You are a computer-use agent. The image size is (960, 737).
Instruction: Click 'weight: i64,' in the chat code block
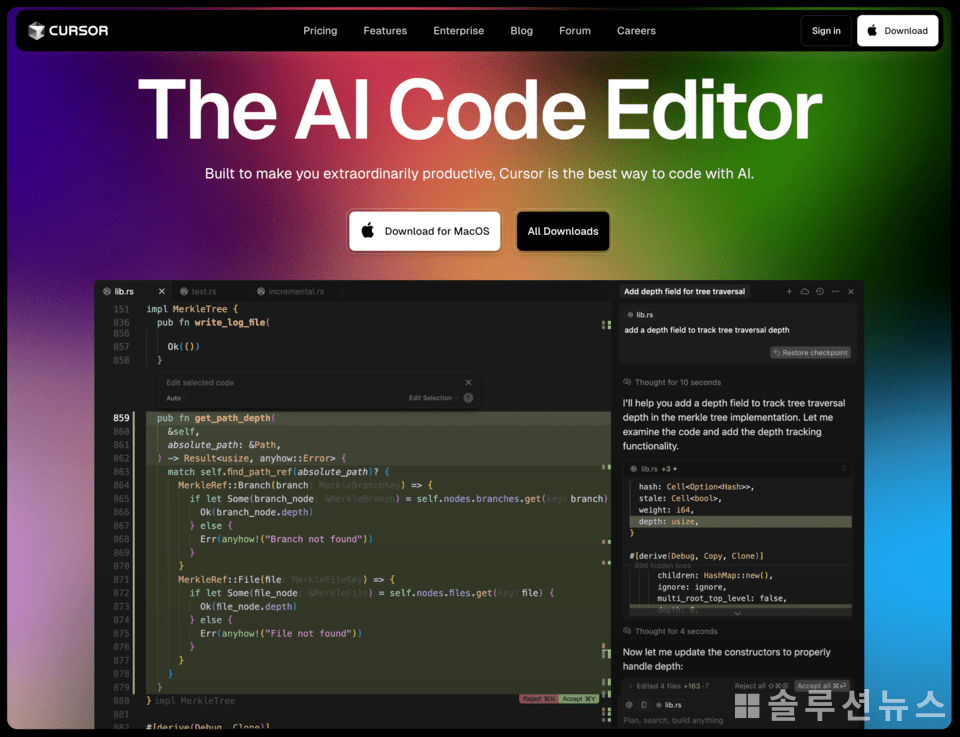pos(666,510)
